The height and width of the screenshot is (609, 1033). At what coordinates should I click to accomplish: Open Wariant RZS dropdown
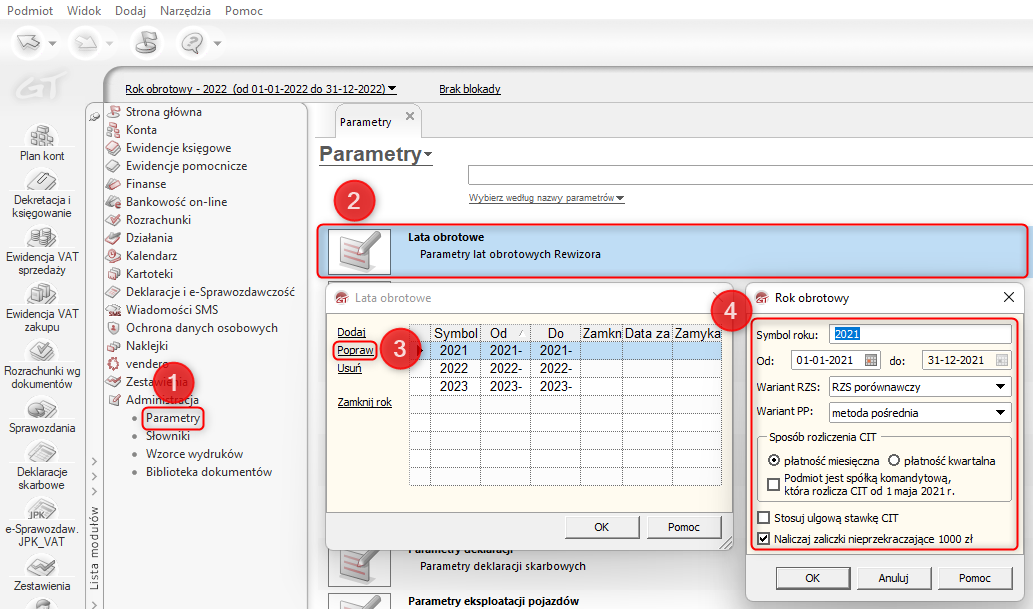point(1000,387)
